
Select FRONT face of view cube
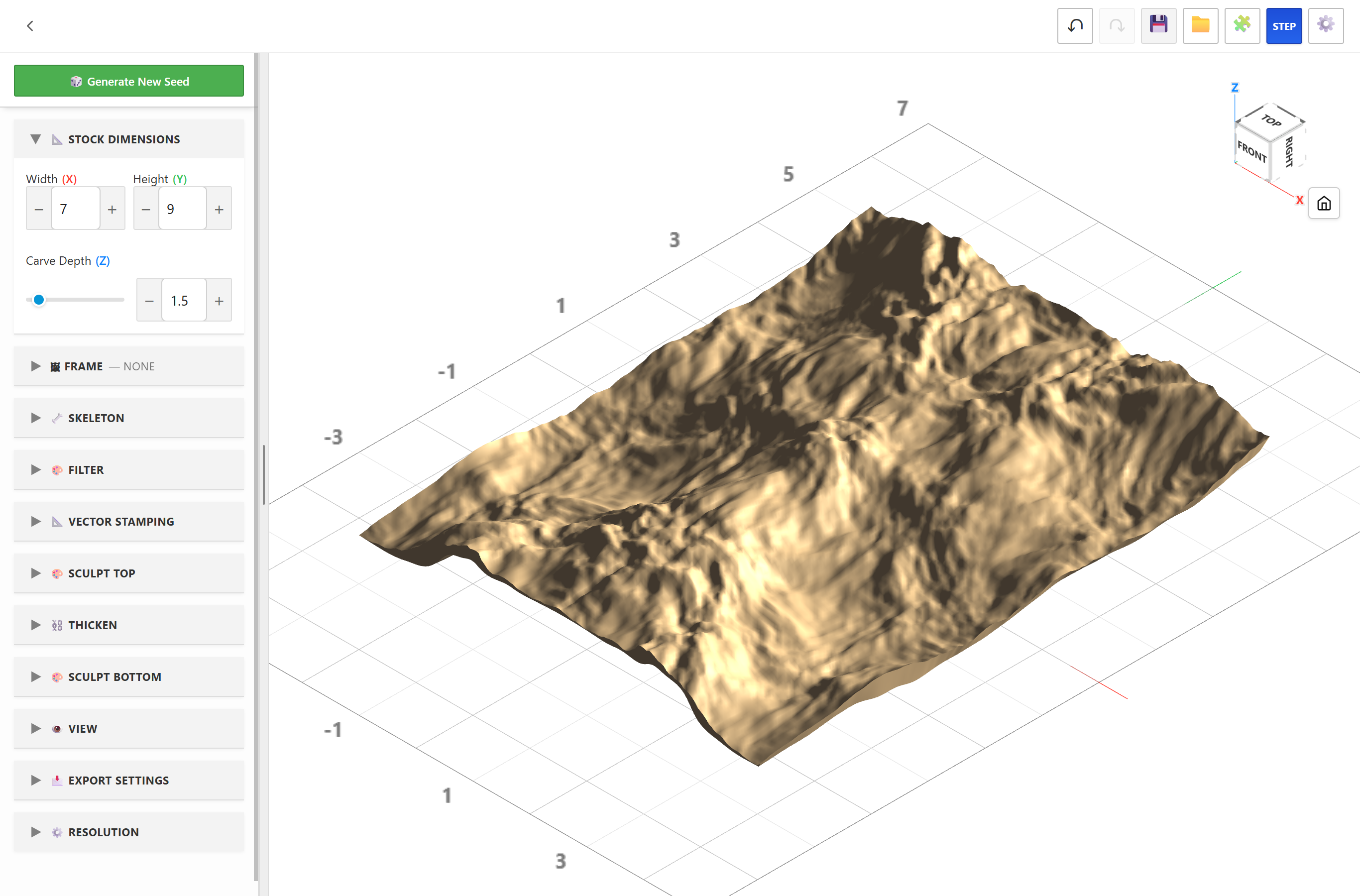point(1251,151)
